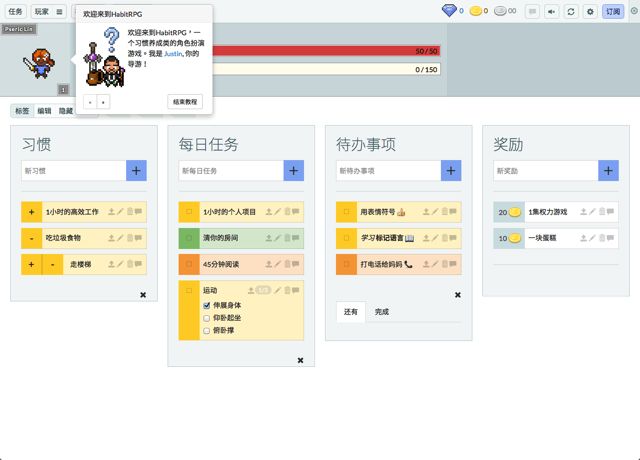Image resolution: width=640 pixels, height=460 pixels.
Task: Go to next tutorial step arrow
Action: 103,102
